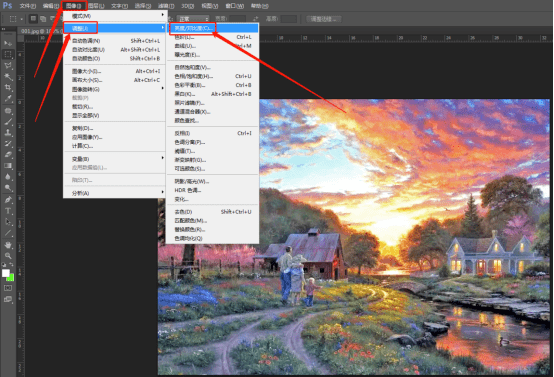The width and height of the screenshot is (554, 377).
Task: Choose 色彩平衡(B) with Ctrl+B
Action: (x=213, y=85)
